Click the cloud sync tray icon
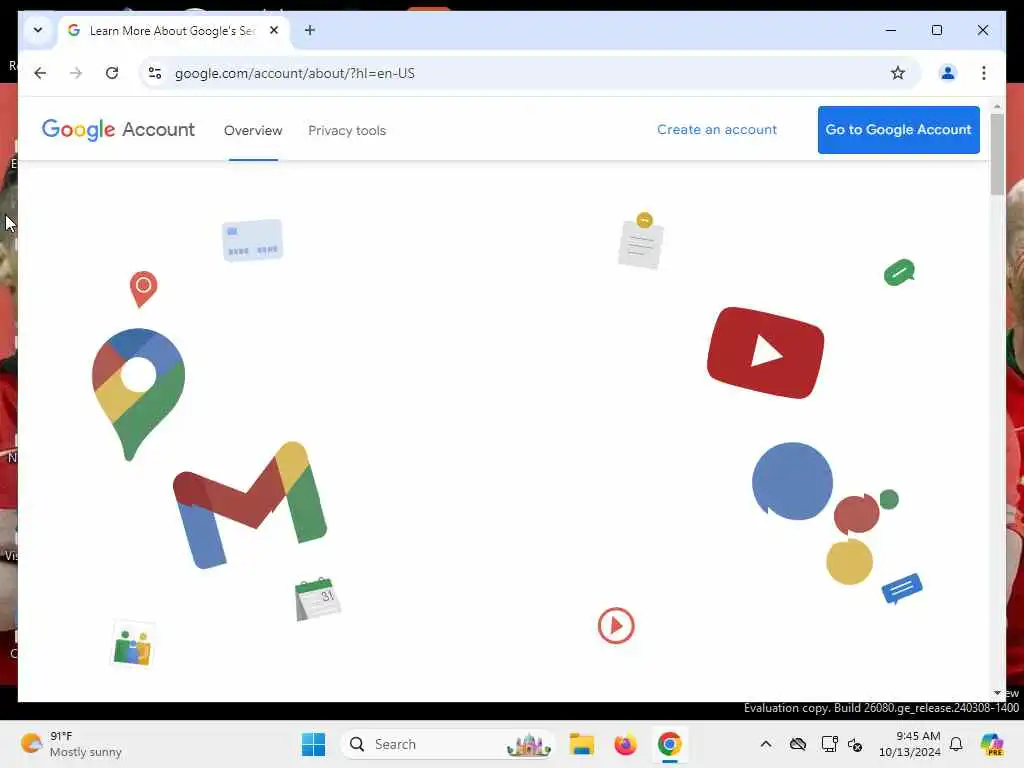1024x768 pixels. pos(797,744)
